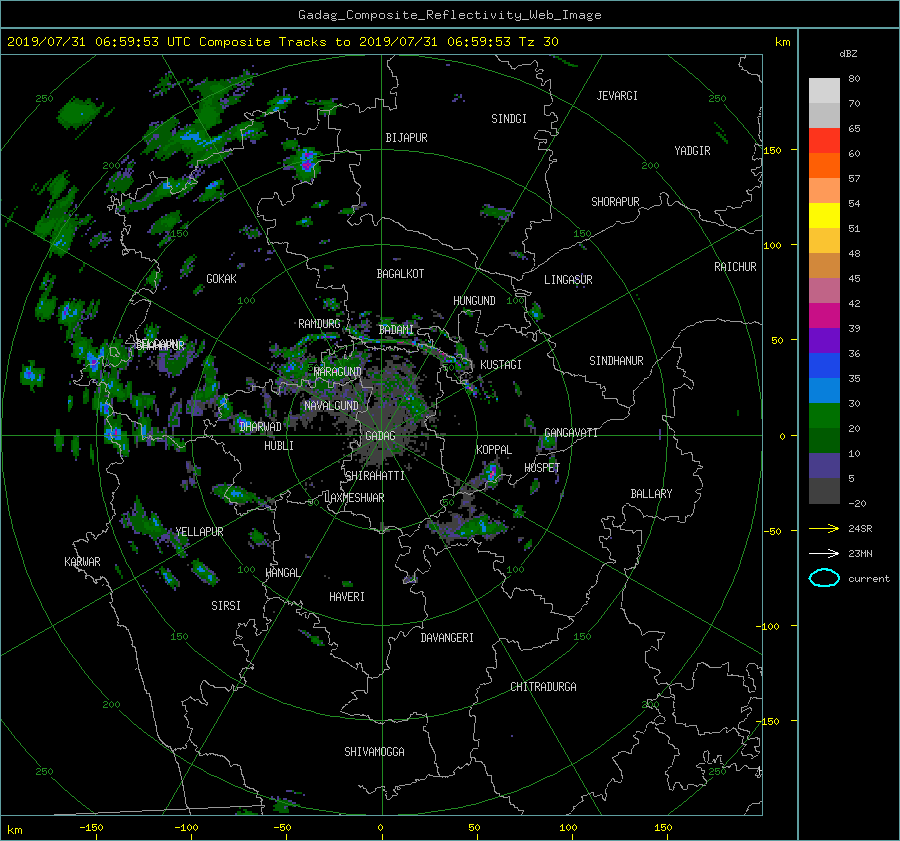Select the yellow 51-54 dBZ legend swatch
900x841 pixels.
(x=824, y=216)
